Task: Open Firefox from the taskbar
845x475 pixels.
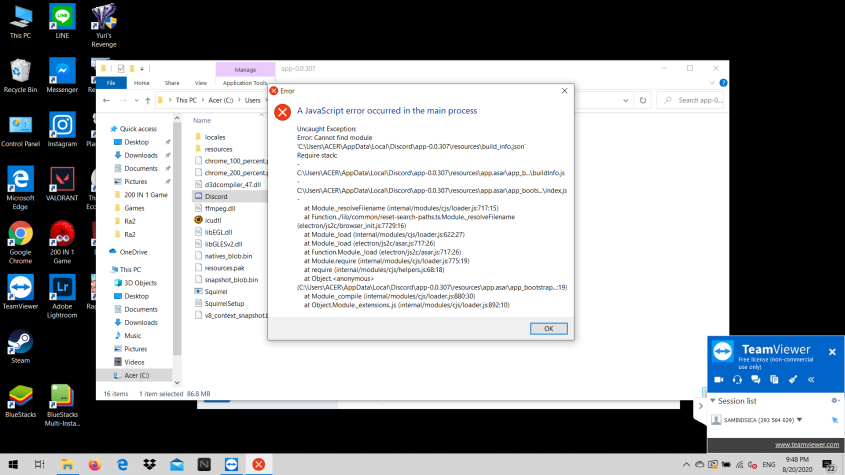Action: pyautogui.click(x=95, y=464)
